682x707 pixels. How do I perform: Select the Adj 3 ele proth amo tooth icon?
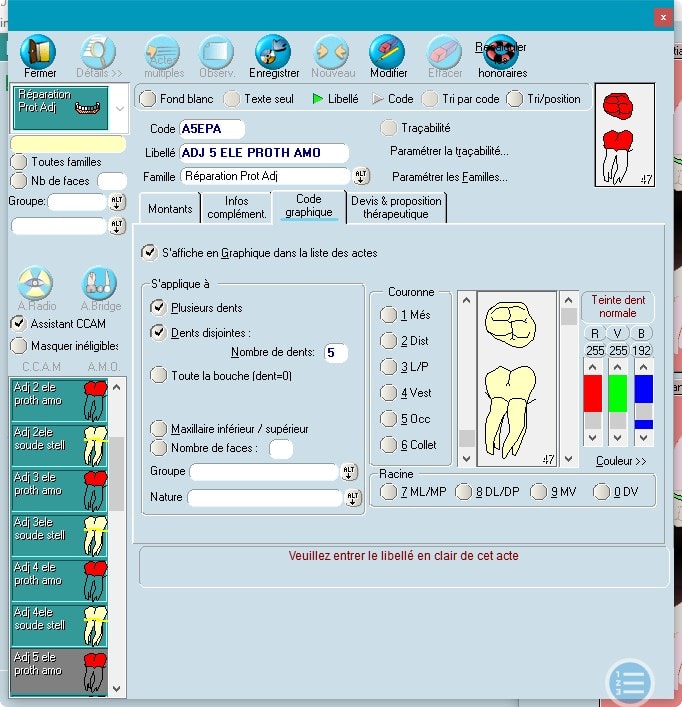(x=95, y=490)
